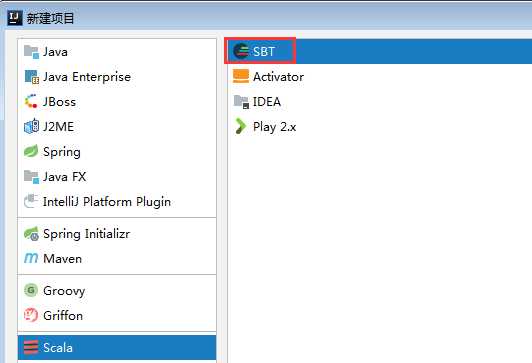Select the Scala category
Image resolution: width=532 pixels, height=363 pixels.
click(117, 347)
